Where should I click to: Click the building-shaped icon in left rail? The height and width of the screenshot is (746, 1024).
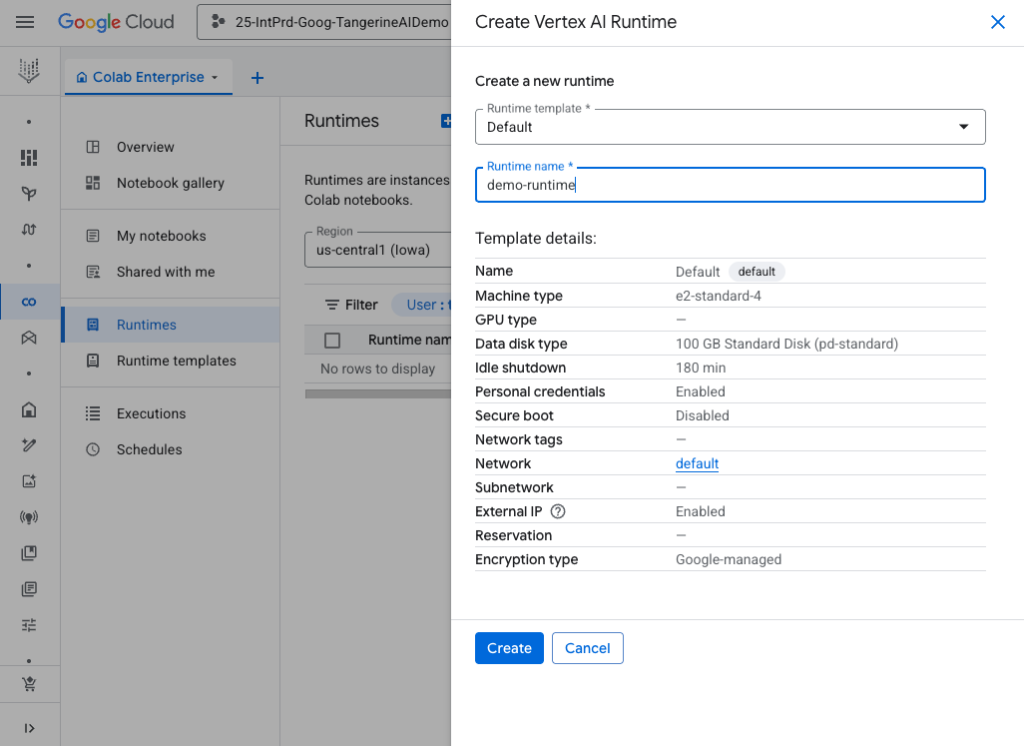pyautogui.click(x=29, y=410)
